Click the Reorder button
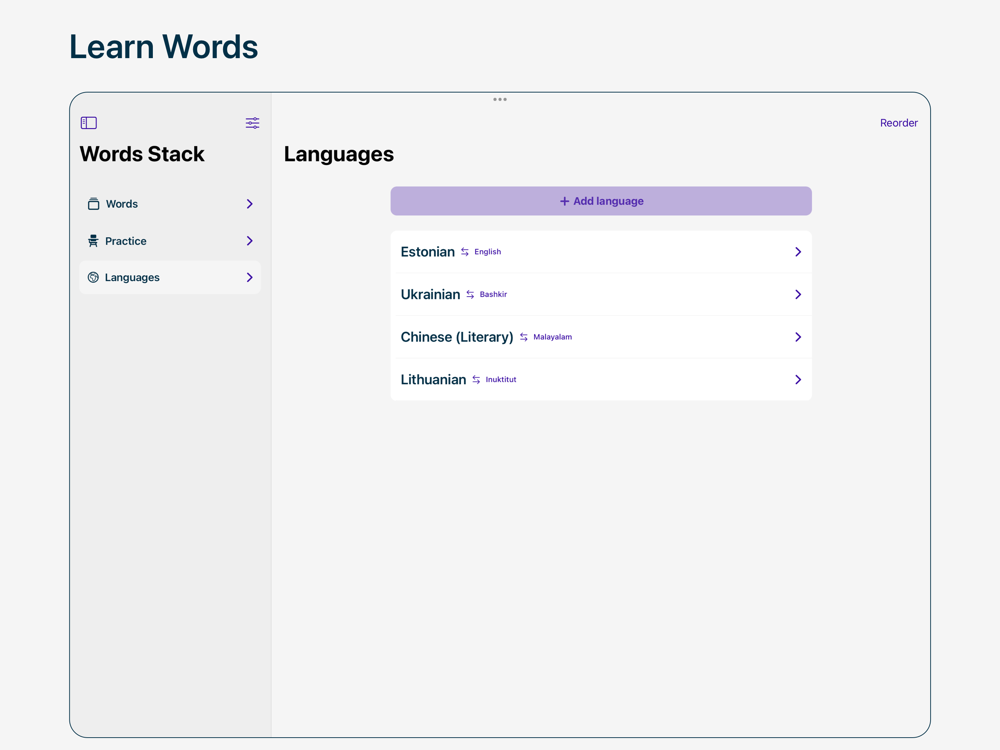The width and height of the screenshot is (1000, 750). point(898,123)
